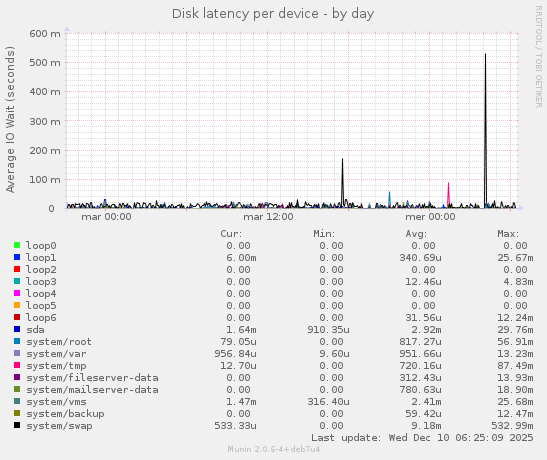Select the loop5 legend label

pos(41,306)
